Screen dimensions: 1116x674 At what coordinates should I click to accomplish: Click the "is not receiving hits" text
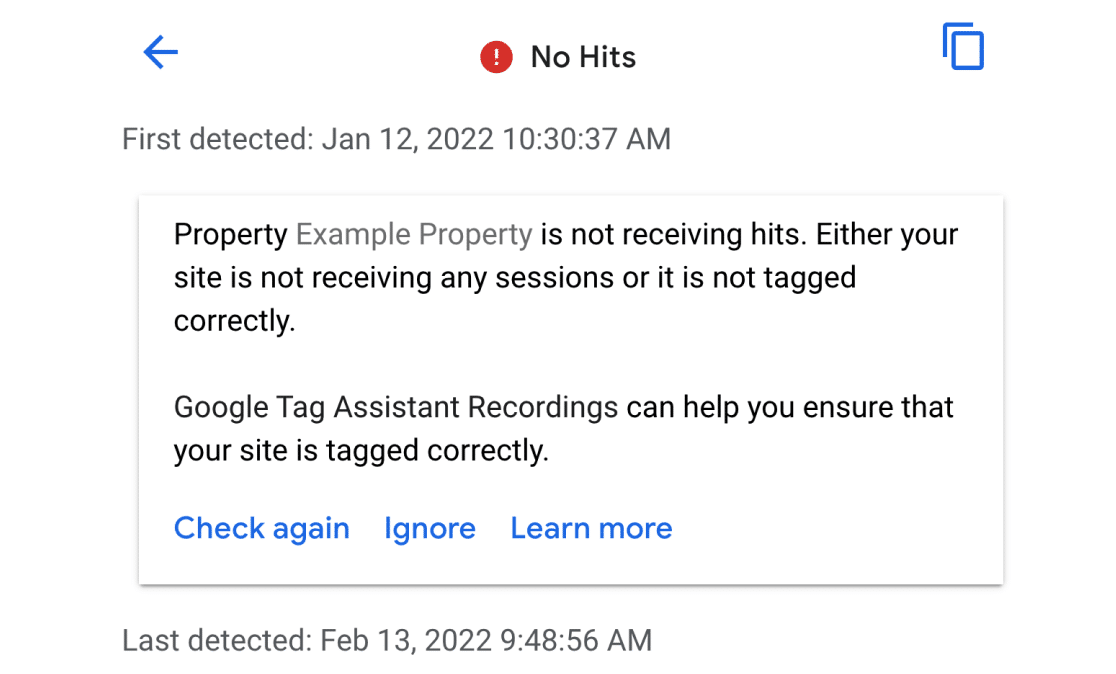[x=673, y=235]
